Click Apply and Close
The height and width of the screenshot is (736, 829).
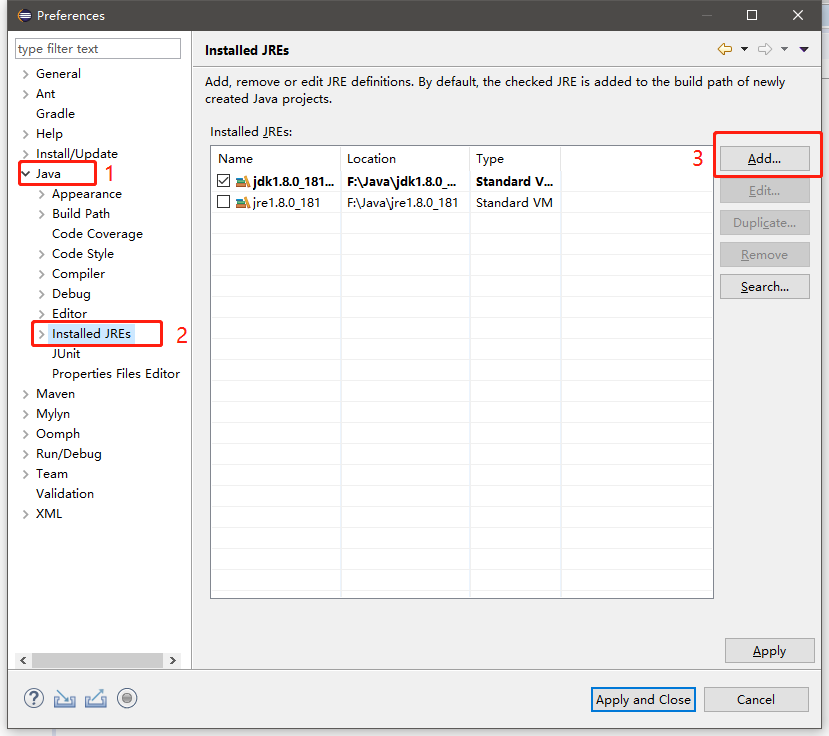coord(643,700)
